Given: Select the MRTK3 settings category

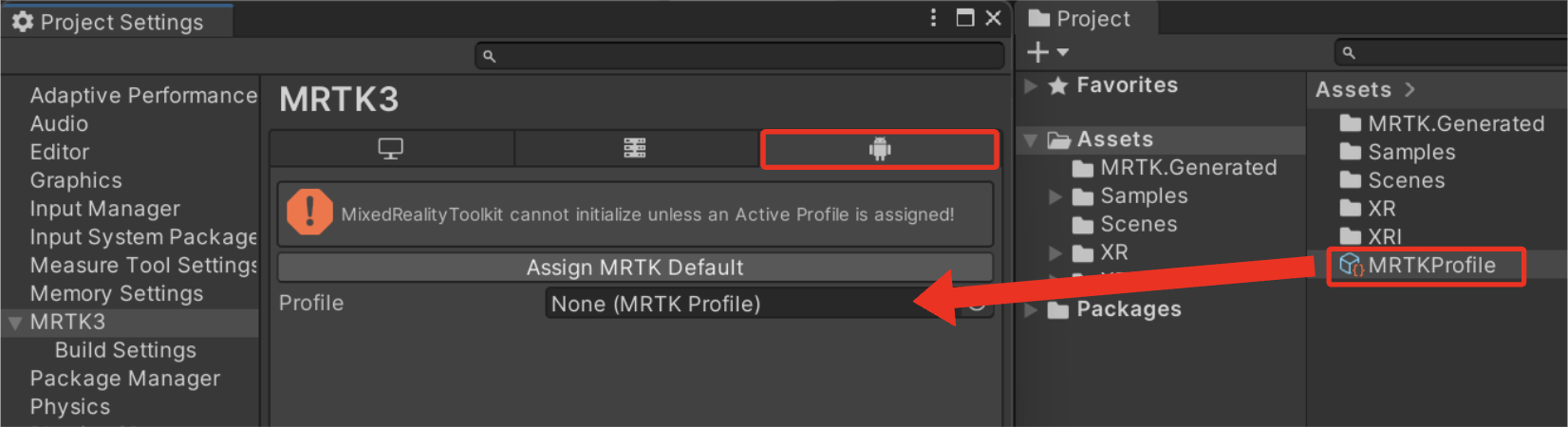Looking at the screenshot, I should click(x=67, y=323).
